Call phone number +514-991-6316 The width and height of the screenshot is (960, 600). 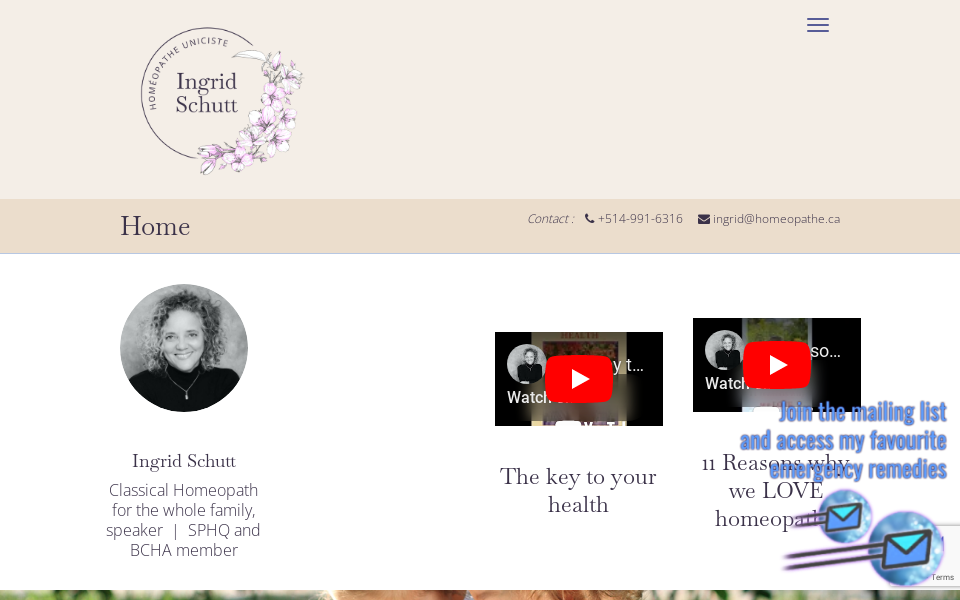[x=640, y=219]
